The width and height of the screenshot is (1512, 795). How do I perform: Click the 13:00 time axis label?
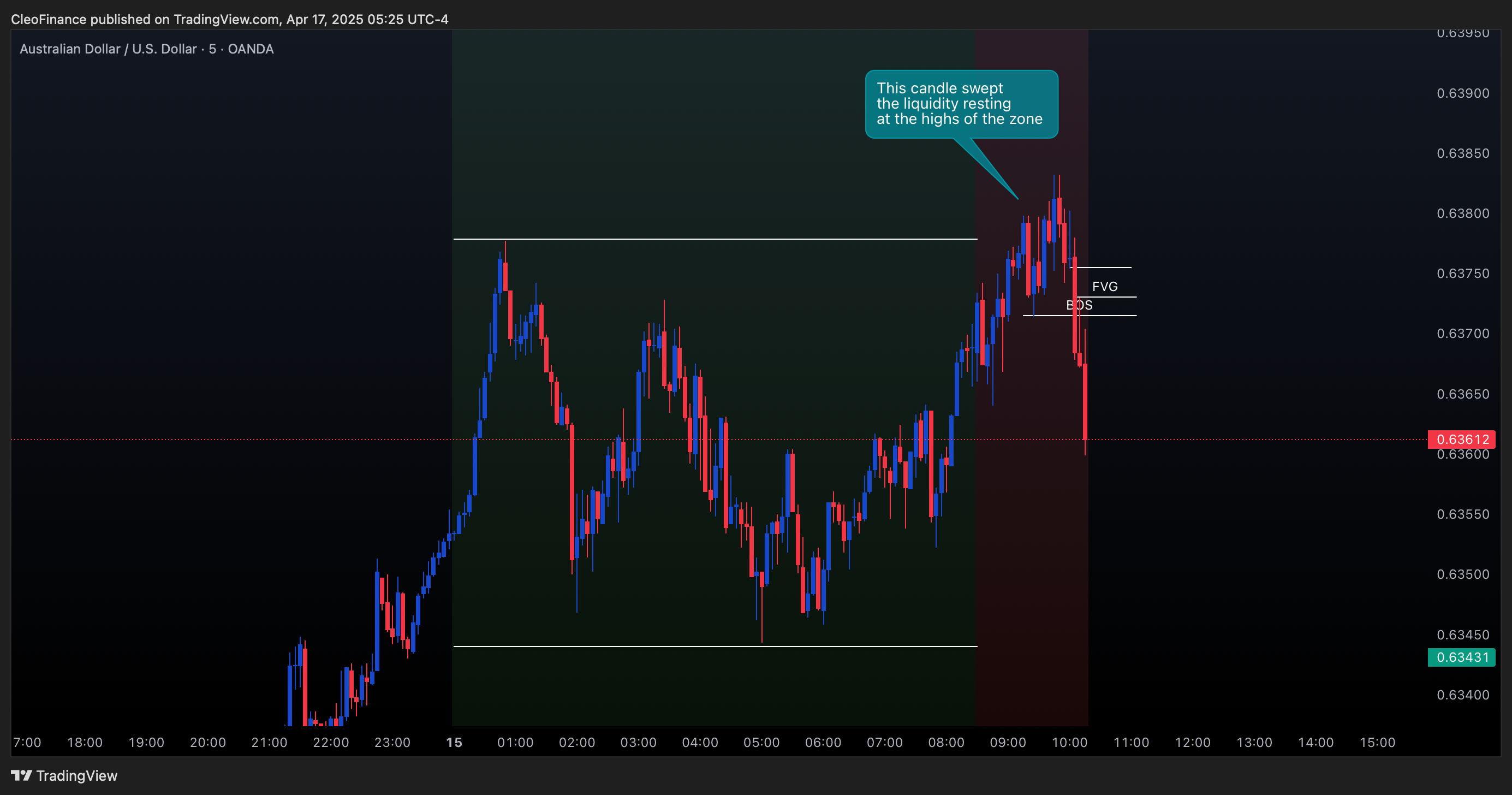tap(1254, 742)
